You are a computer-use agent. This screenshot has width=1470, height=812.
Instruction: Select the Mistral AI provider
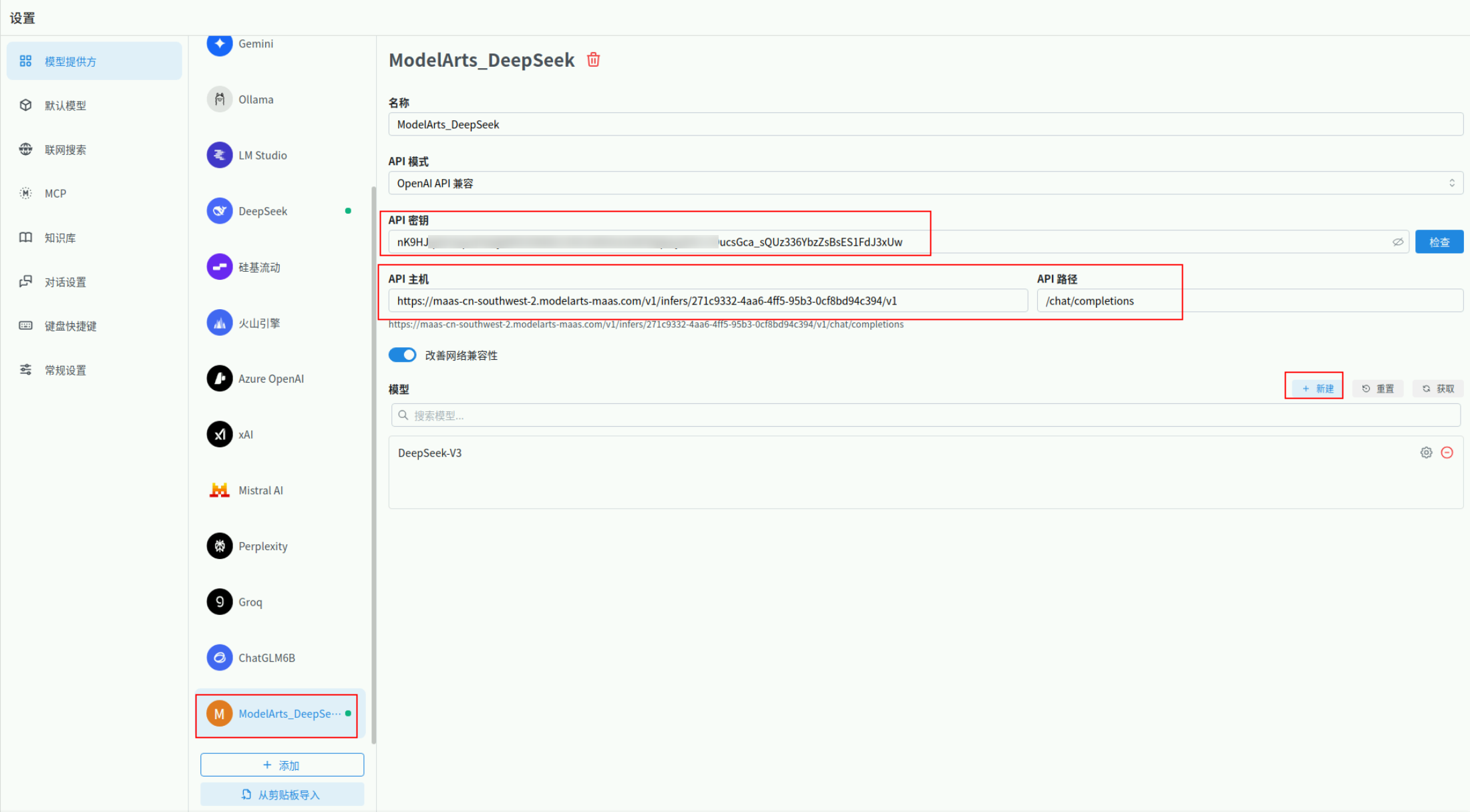coord(260,490)
